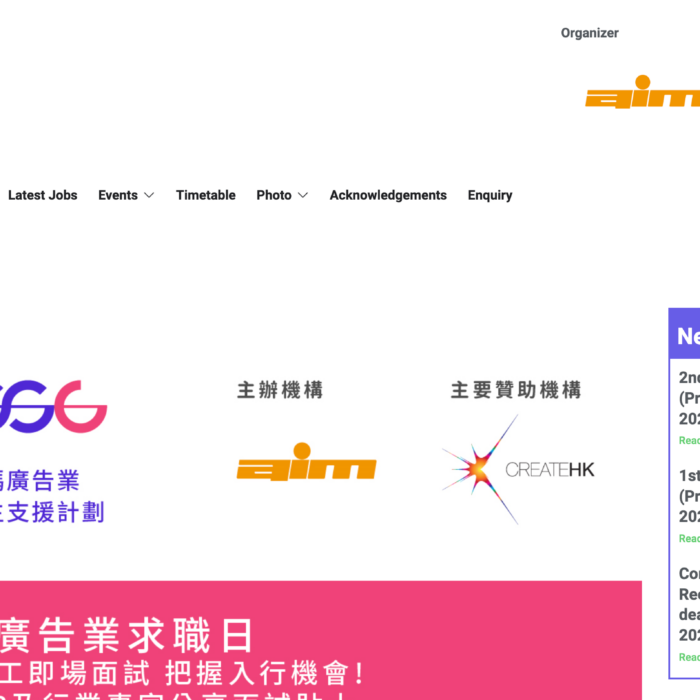Click the 主辦機構 heading text

tap(280, 390)
